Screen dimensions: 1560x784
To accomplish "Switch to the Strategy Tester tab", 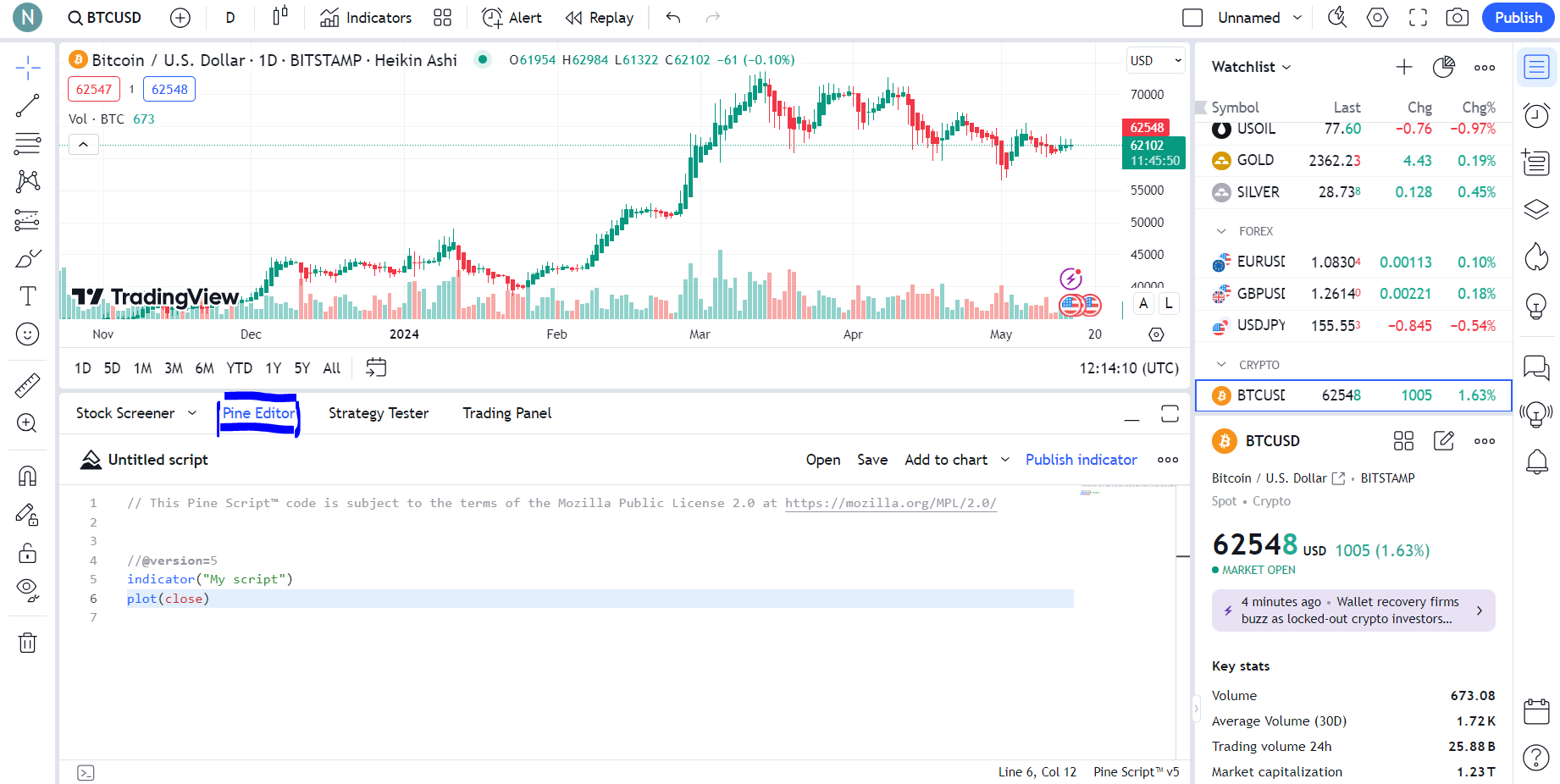I will pos(379,413).
